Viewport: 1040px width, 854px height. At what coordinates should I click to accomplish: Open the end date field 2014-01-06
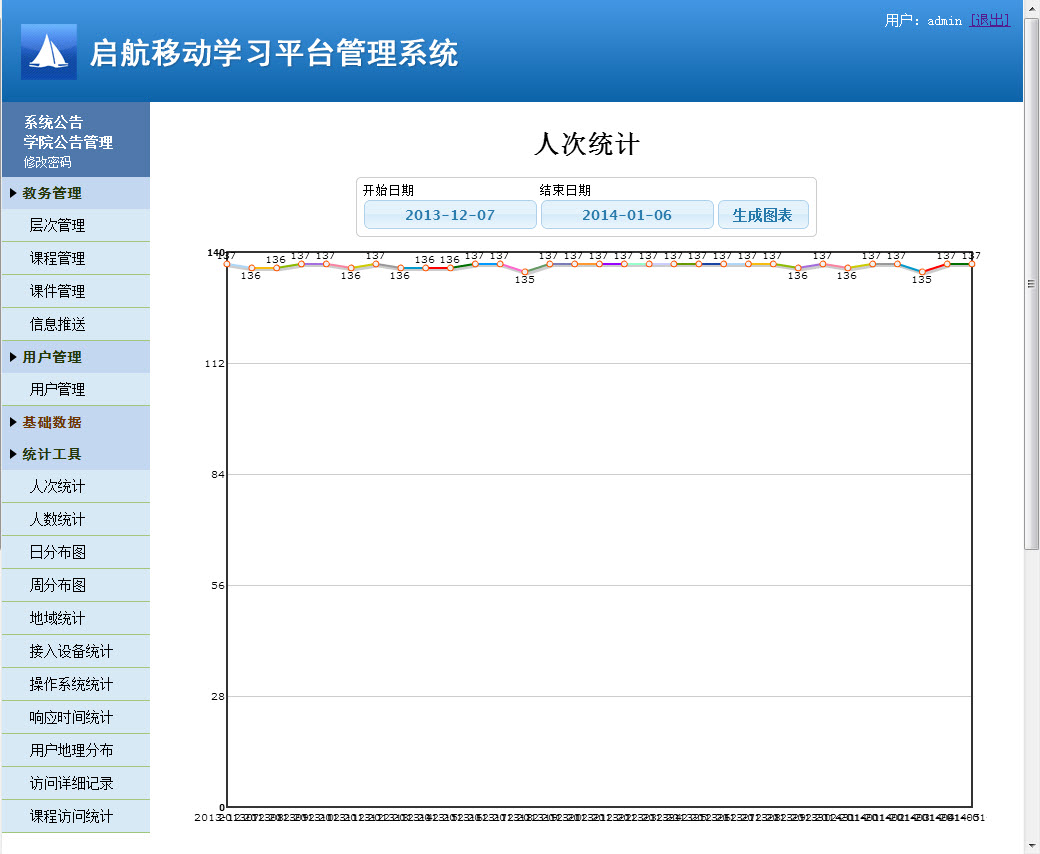coord(627,215)
